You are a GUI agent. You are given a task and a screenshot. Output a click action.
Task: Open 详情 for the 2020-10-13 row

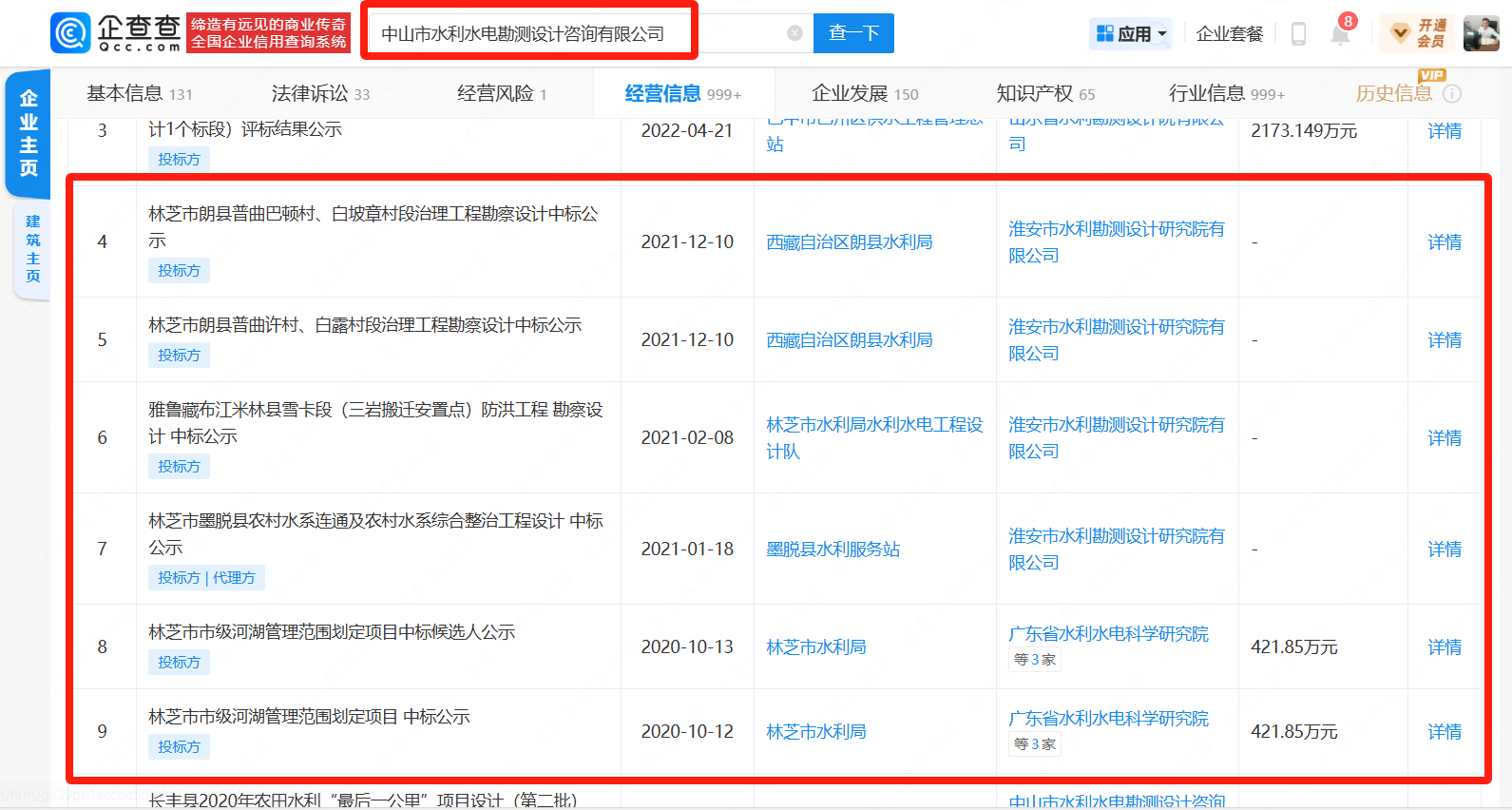tap(1445, 646)
